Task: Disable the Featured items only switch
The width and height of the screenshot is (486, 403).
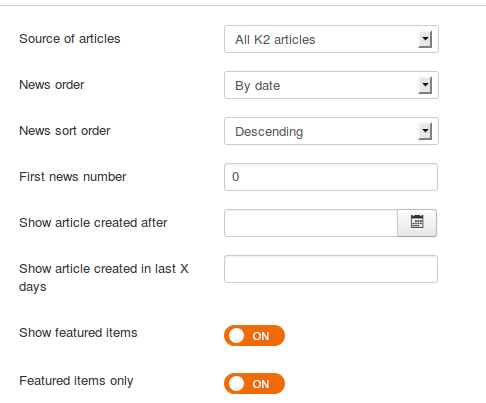Action: [x=254, y=383]
